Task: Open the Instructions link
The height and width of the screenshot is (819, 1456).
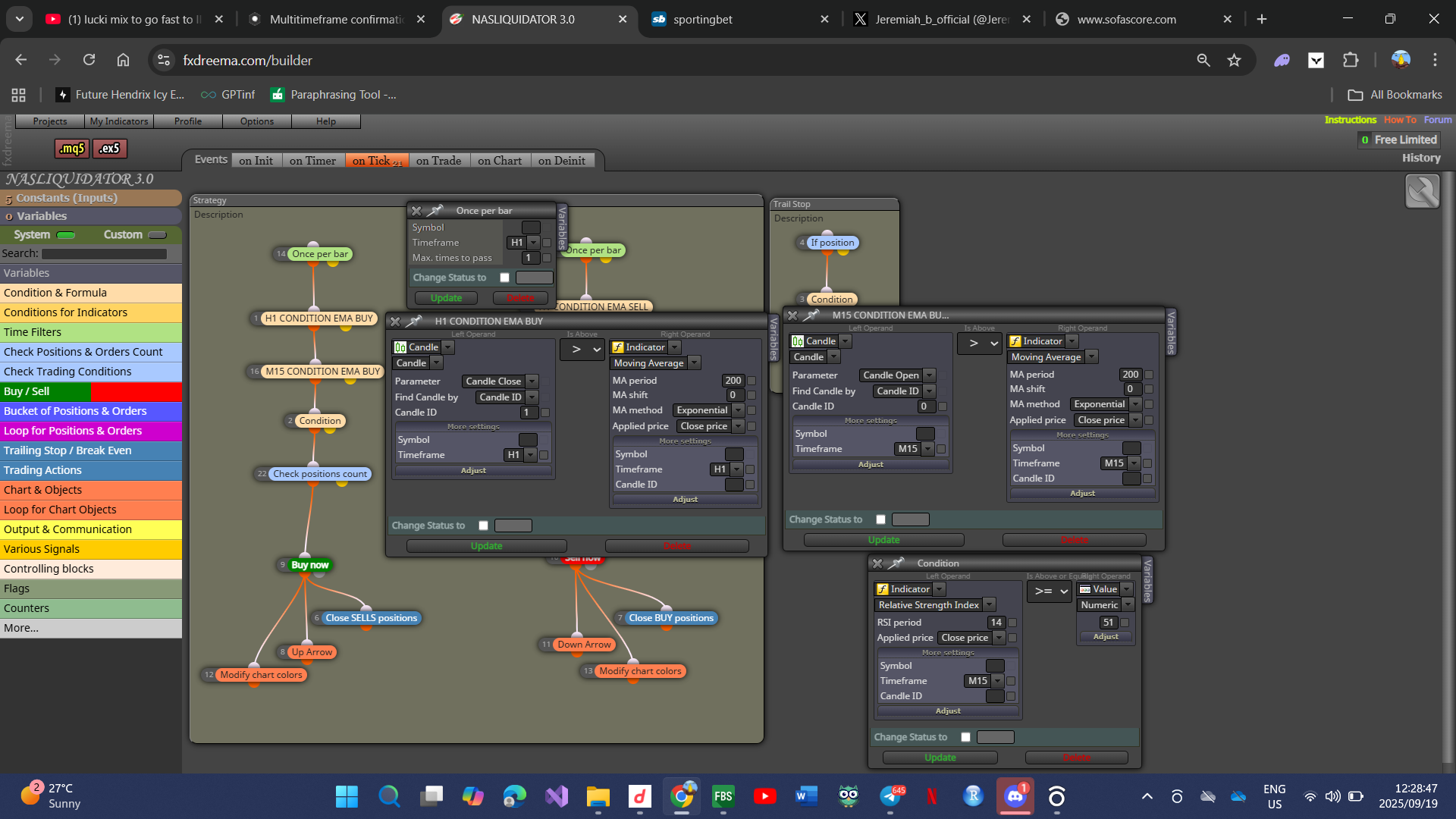Action: point(1350,120)
